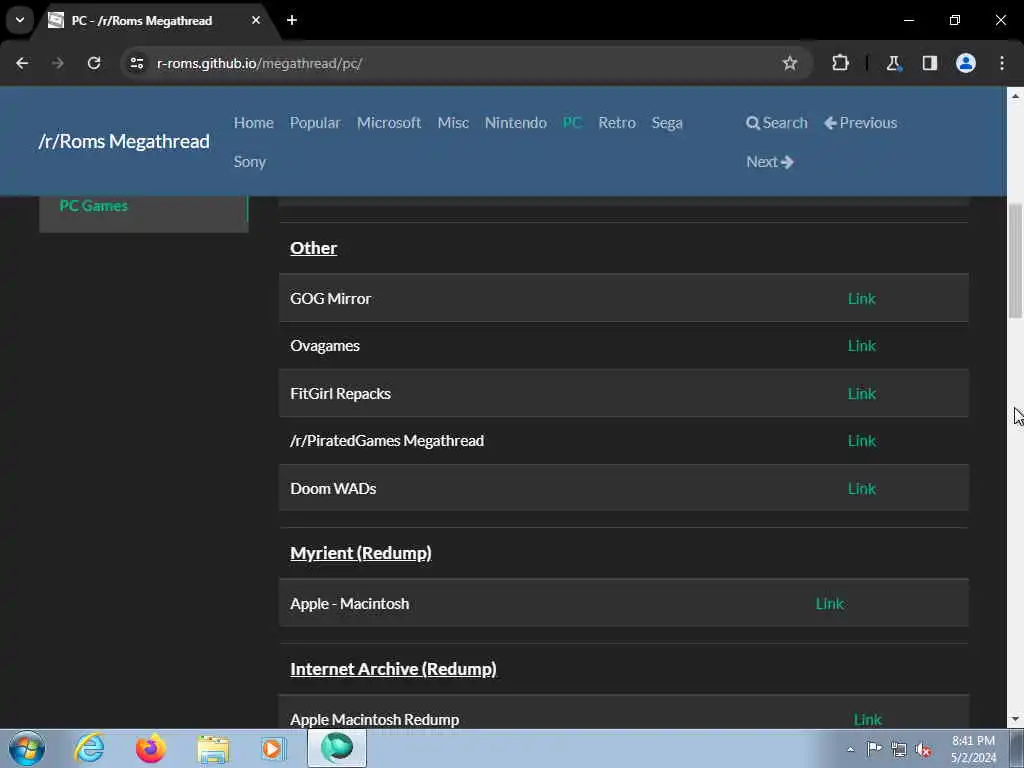Open the Sony nav item

pos(249,162)
